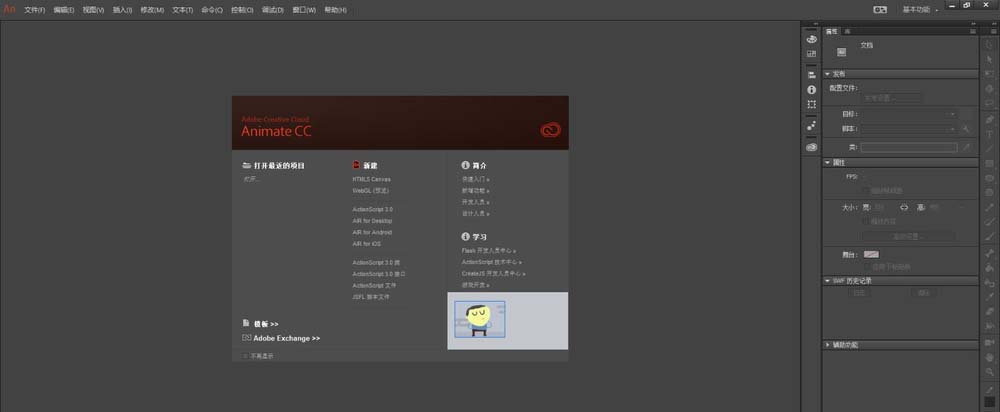Open the 窗口(W) menu
Screen dimensions: 1000x412
click(304, 10)
